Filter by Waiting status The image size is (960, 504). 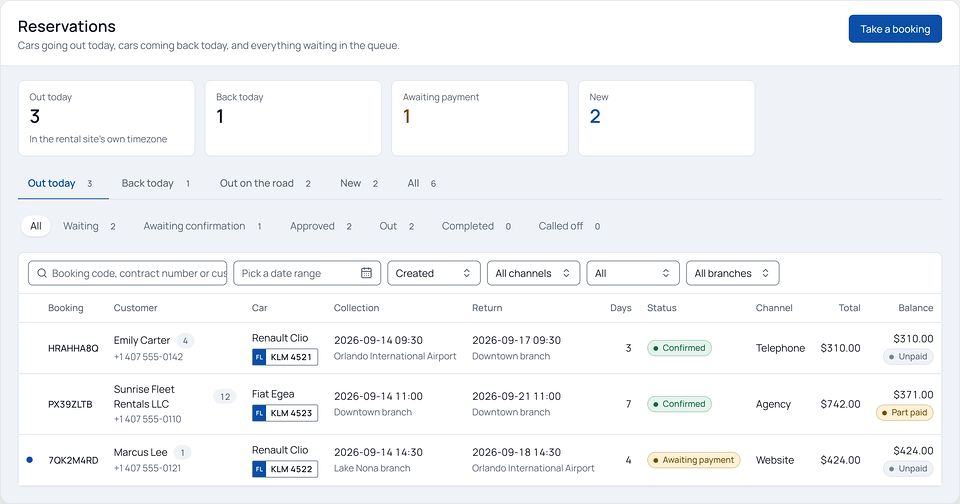click(90, 226)
